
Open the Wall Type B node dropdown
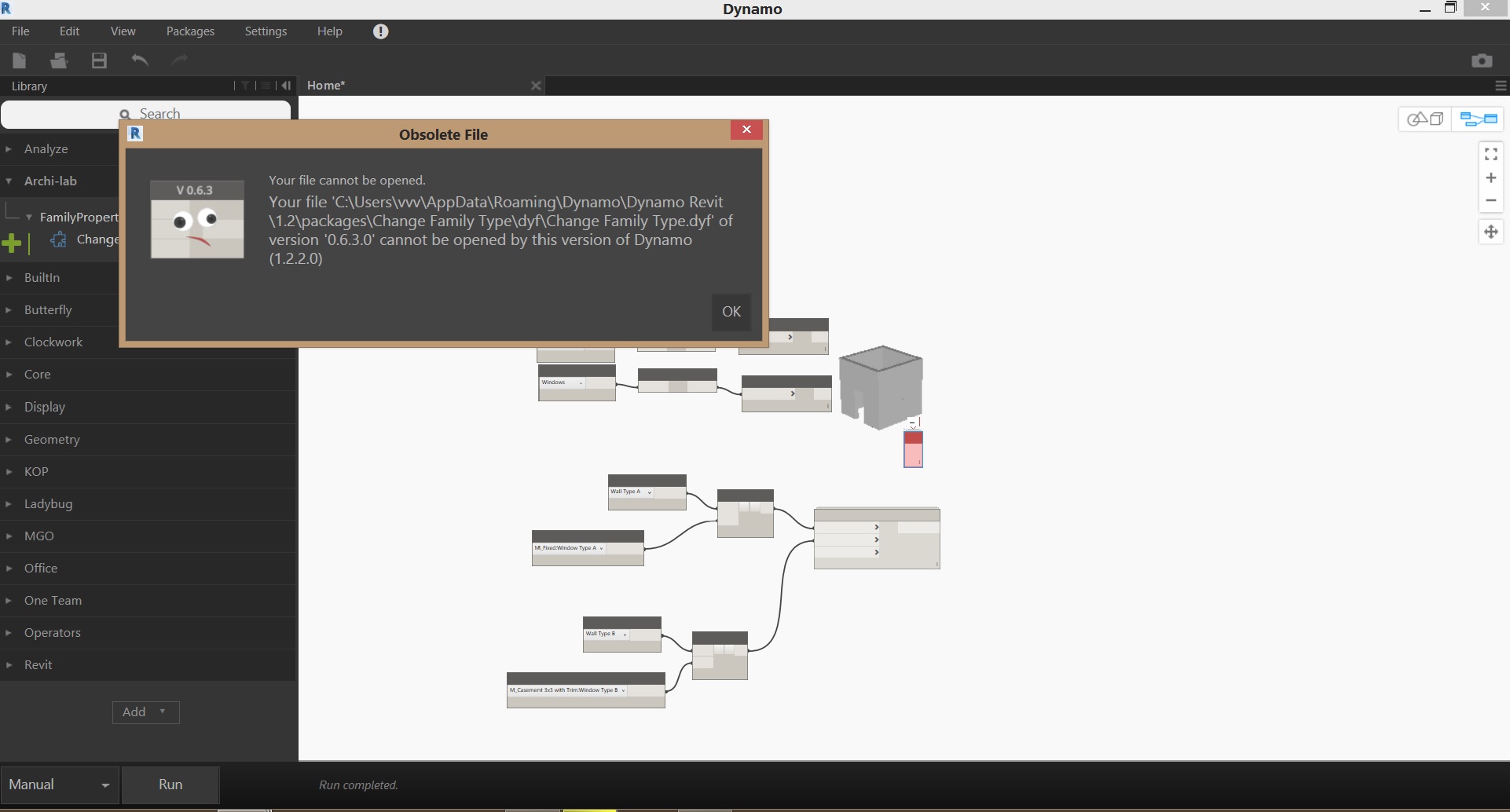(606, 634)
